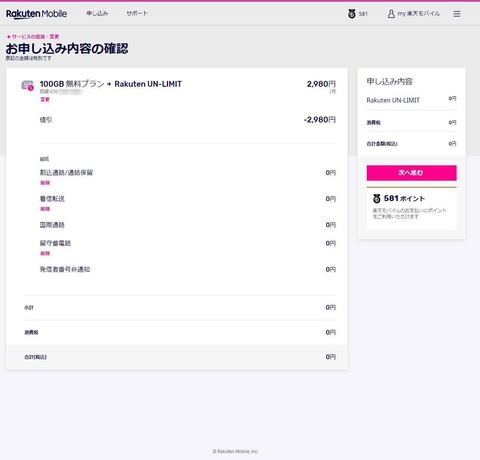Screen dimensions: 480x460
Task: Click the points medal icon in header
Action: coord(352,14)
